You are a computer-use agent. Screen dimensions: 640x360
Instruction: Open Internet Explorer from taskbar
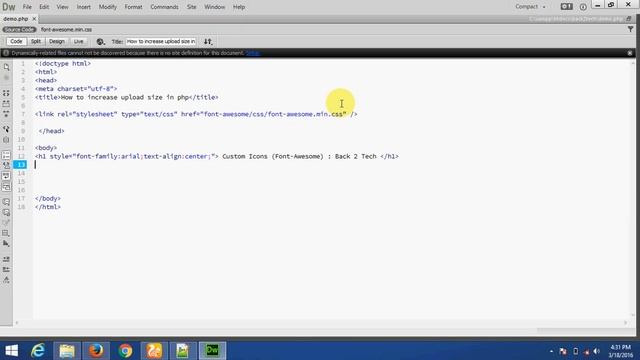[38, 351]
